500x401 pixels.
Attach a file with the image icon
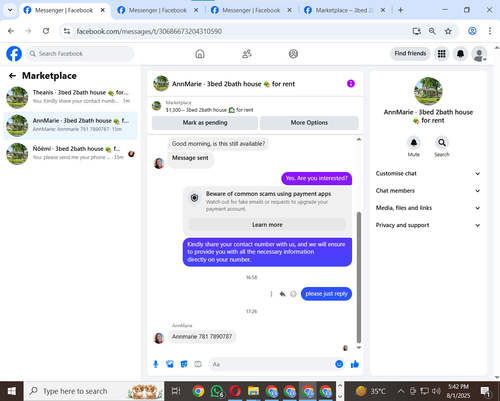pos(170,364)
